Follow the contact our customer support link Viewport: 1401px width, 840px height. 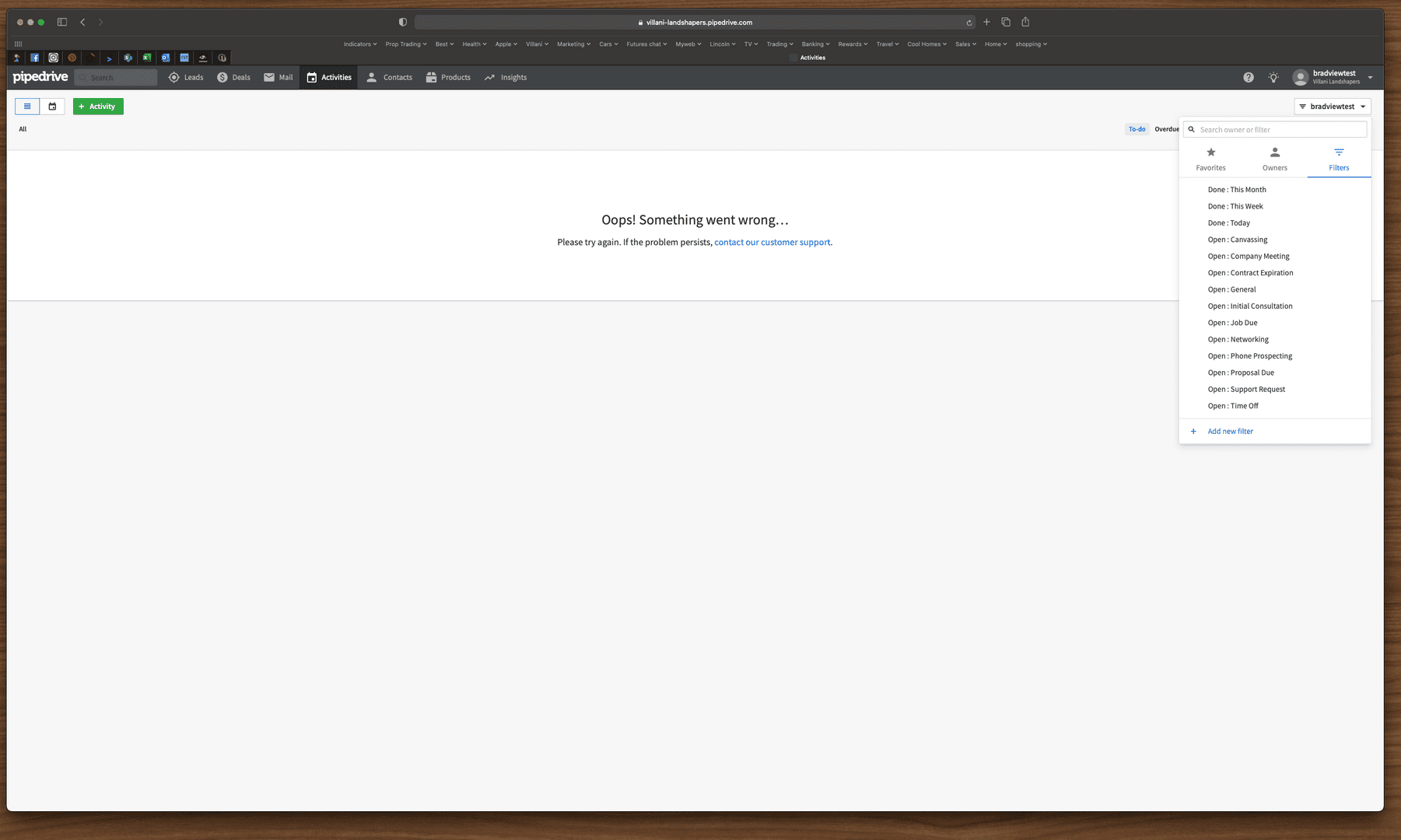(x=772, y=243)
